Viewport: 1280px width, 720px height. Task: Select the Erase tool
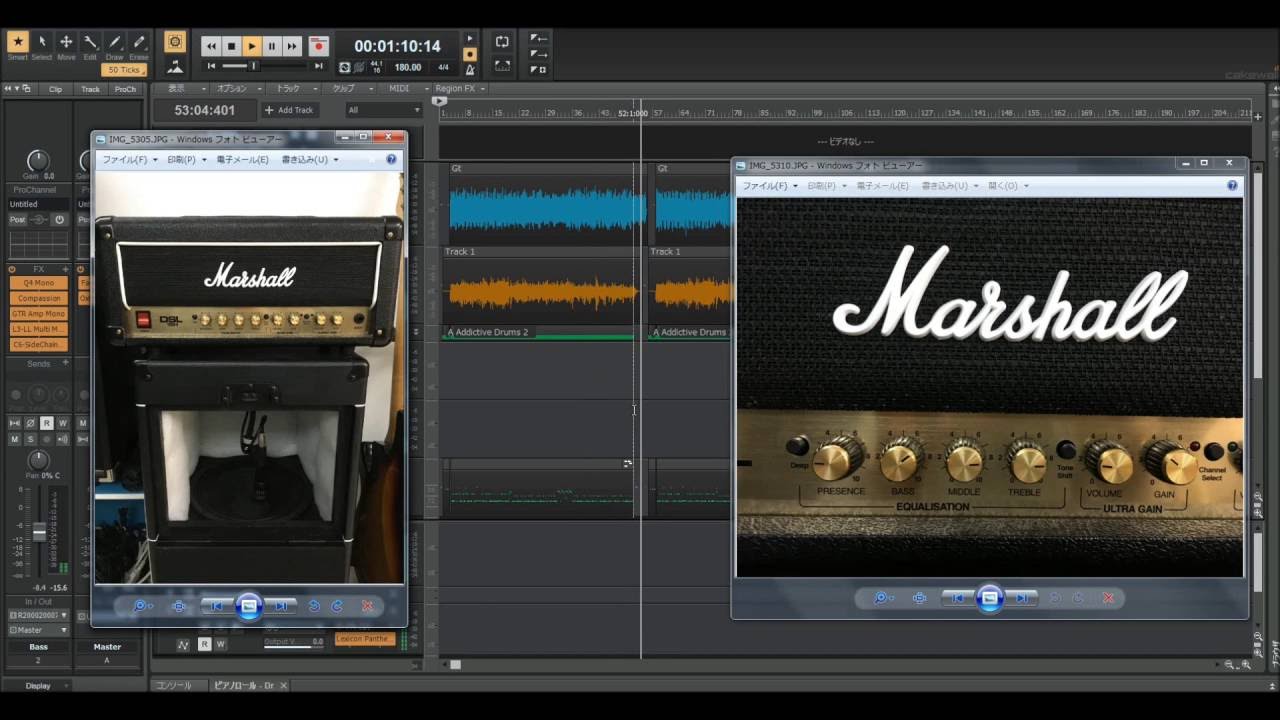139,42
